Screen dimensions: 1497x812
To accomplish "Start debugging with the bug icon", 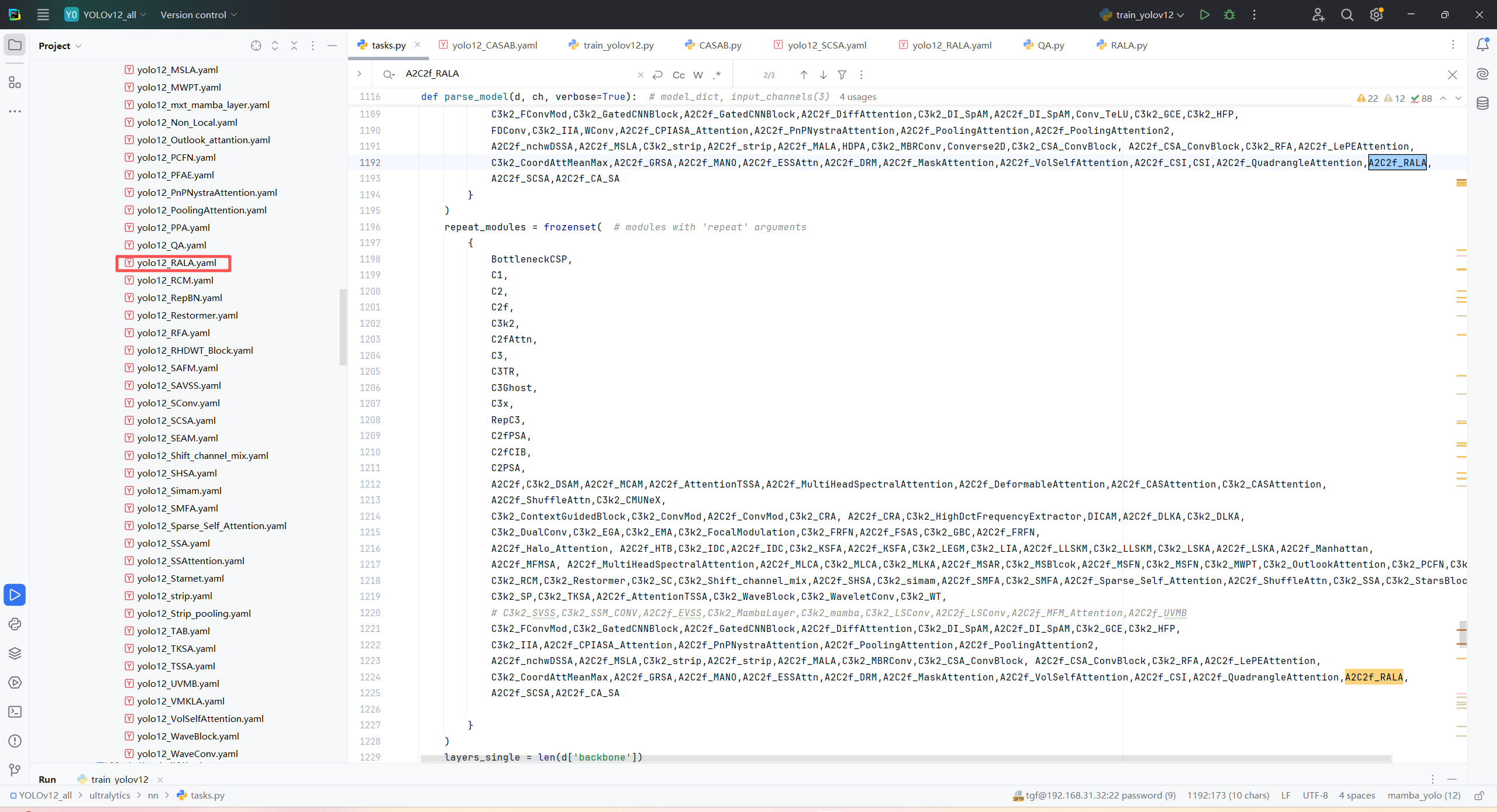I will coord(1229,15).
